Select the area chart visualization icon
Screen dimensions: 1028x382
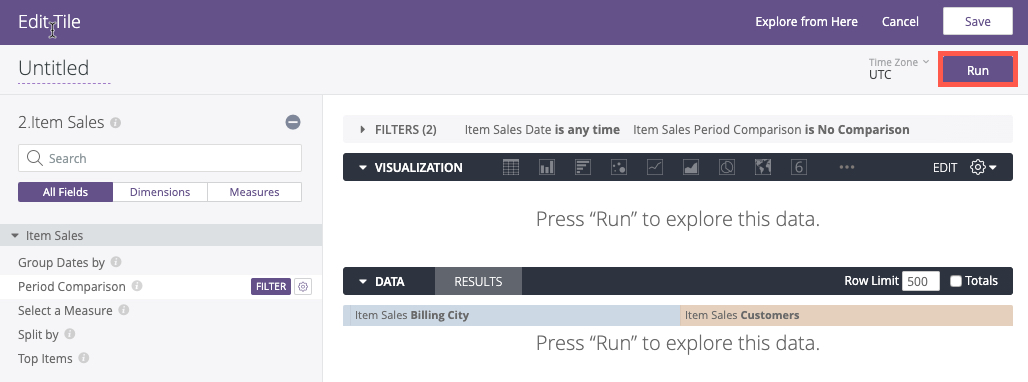(x=690, y=167)
